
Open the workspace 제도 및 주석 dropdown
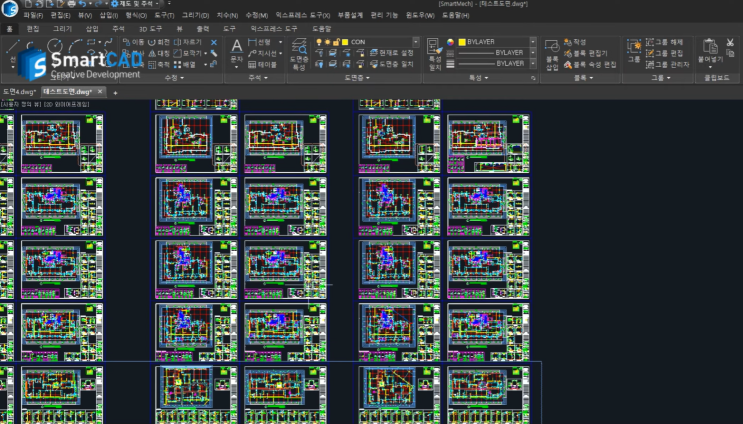click(136, 4)
